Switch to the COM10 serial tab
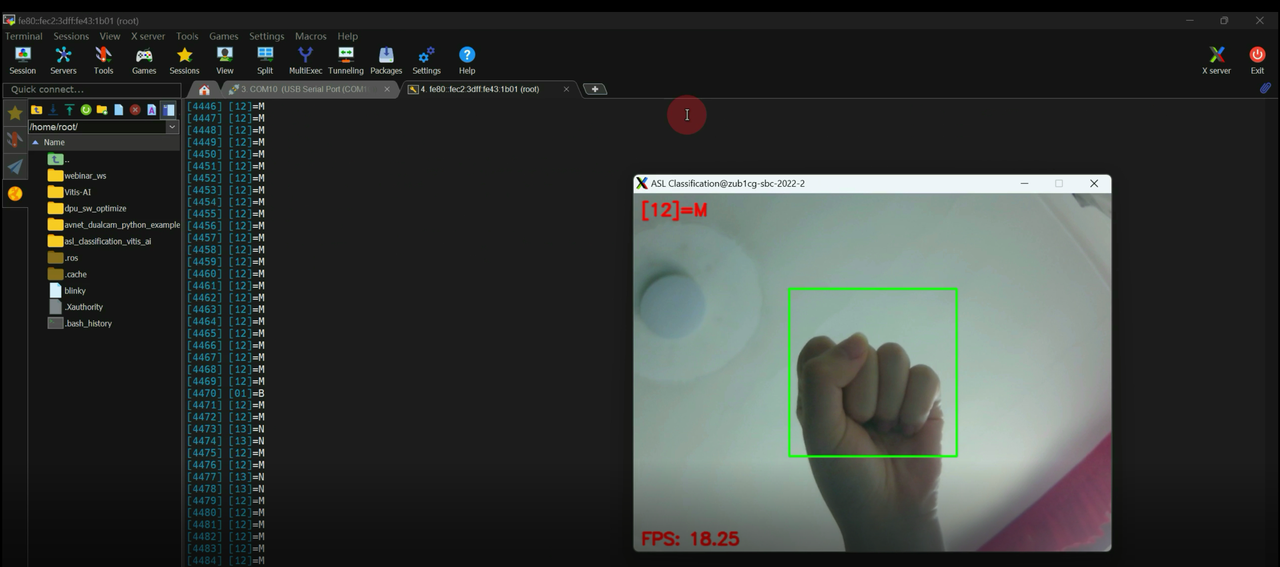1280x567 pixels. [309, 89]
